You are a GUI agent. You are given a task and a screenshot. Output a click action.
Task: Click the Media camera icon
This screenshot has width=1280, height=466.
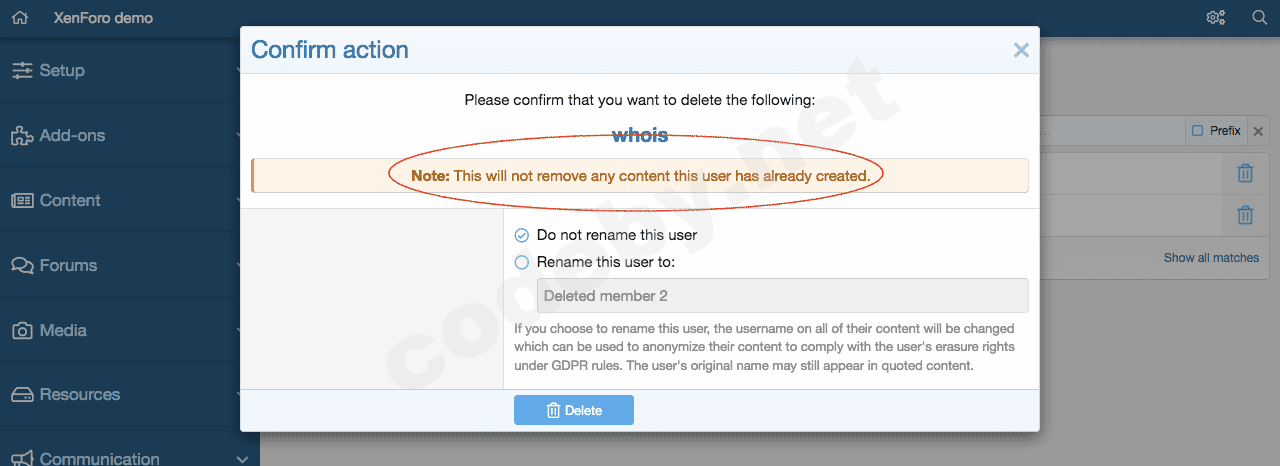(22, 331)
